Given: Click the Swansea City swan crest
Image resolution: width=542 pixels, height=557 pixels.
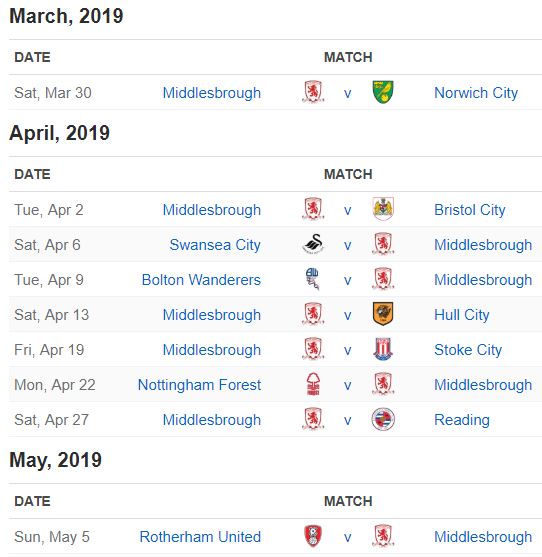Looking at the screenshot, I should point(313,244).
